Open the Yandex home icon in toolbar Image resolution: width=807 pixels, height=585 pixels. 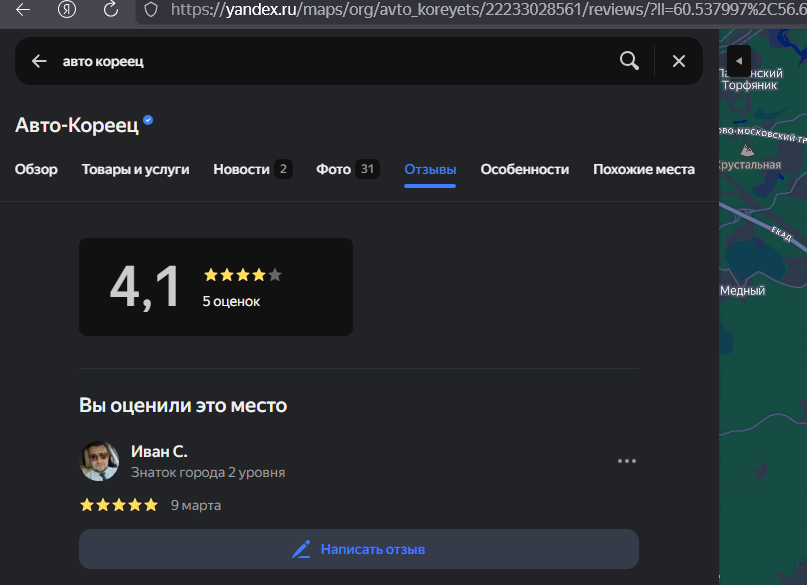[67, 9]
